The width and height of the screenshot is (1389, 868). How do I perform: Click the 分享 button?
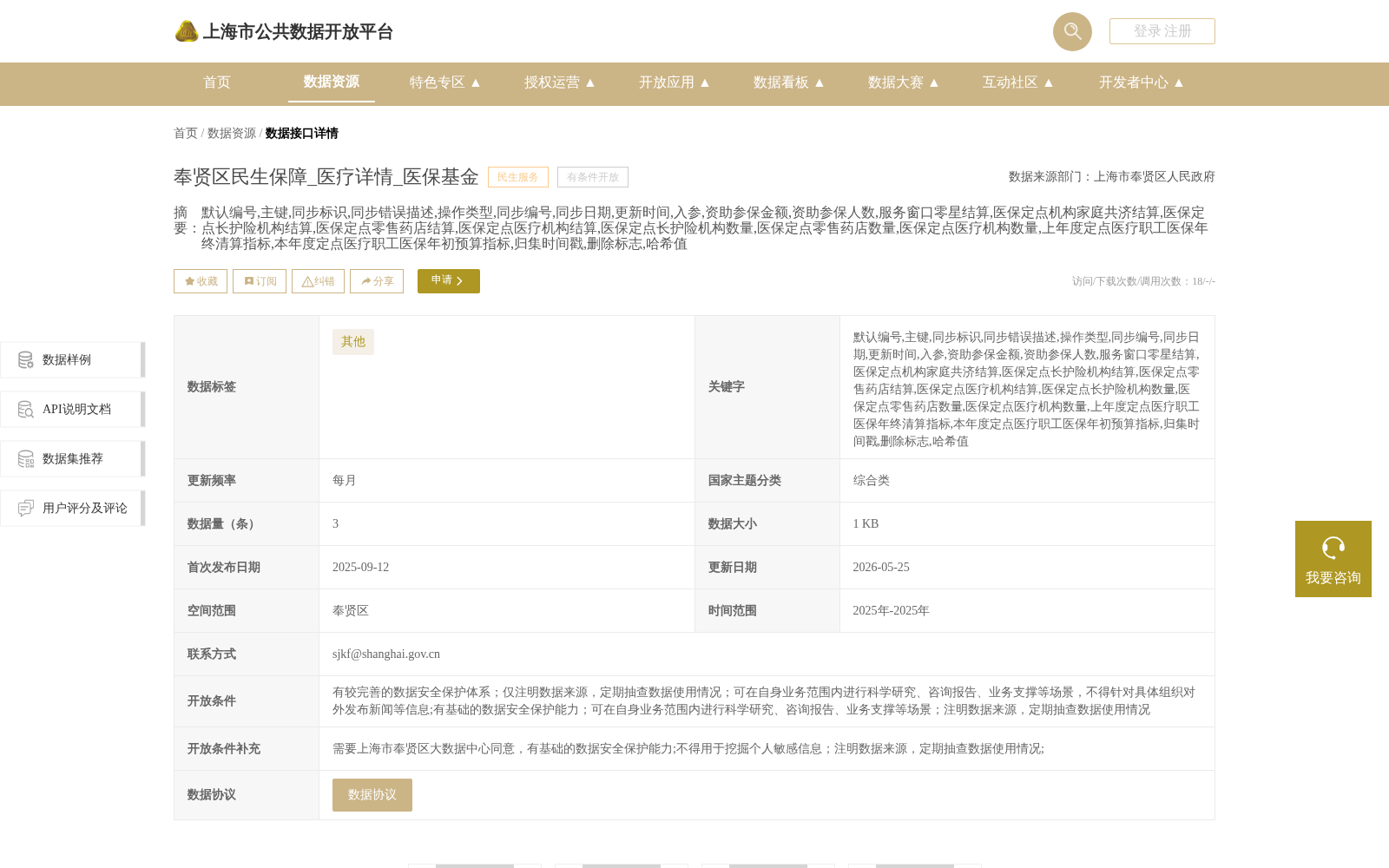point(377,281)
